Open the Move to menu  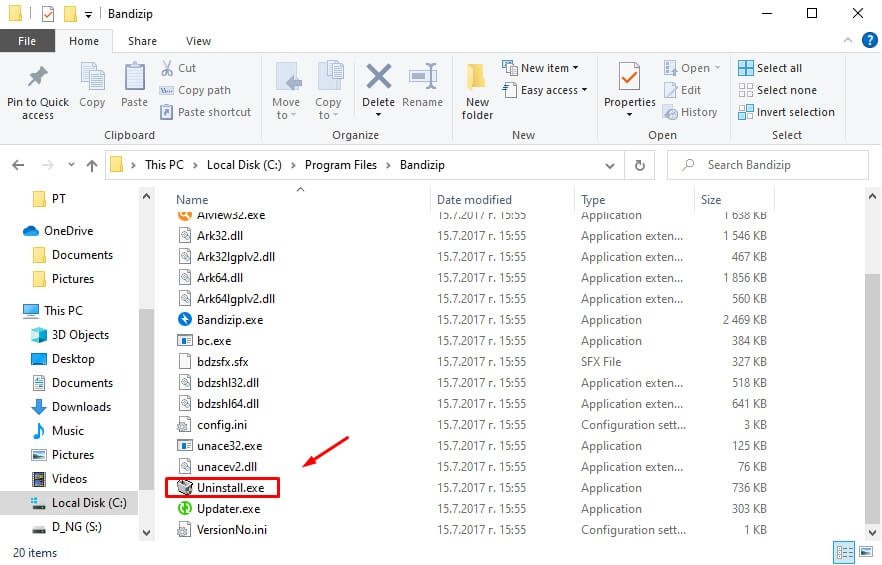286,91
